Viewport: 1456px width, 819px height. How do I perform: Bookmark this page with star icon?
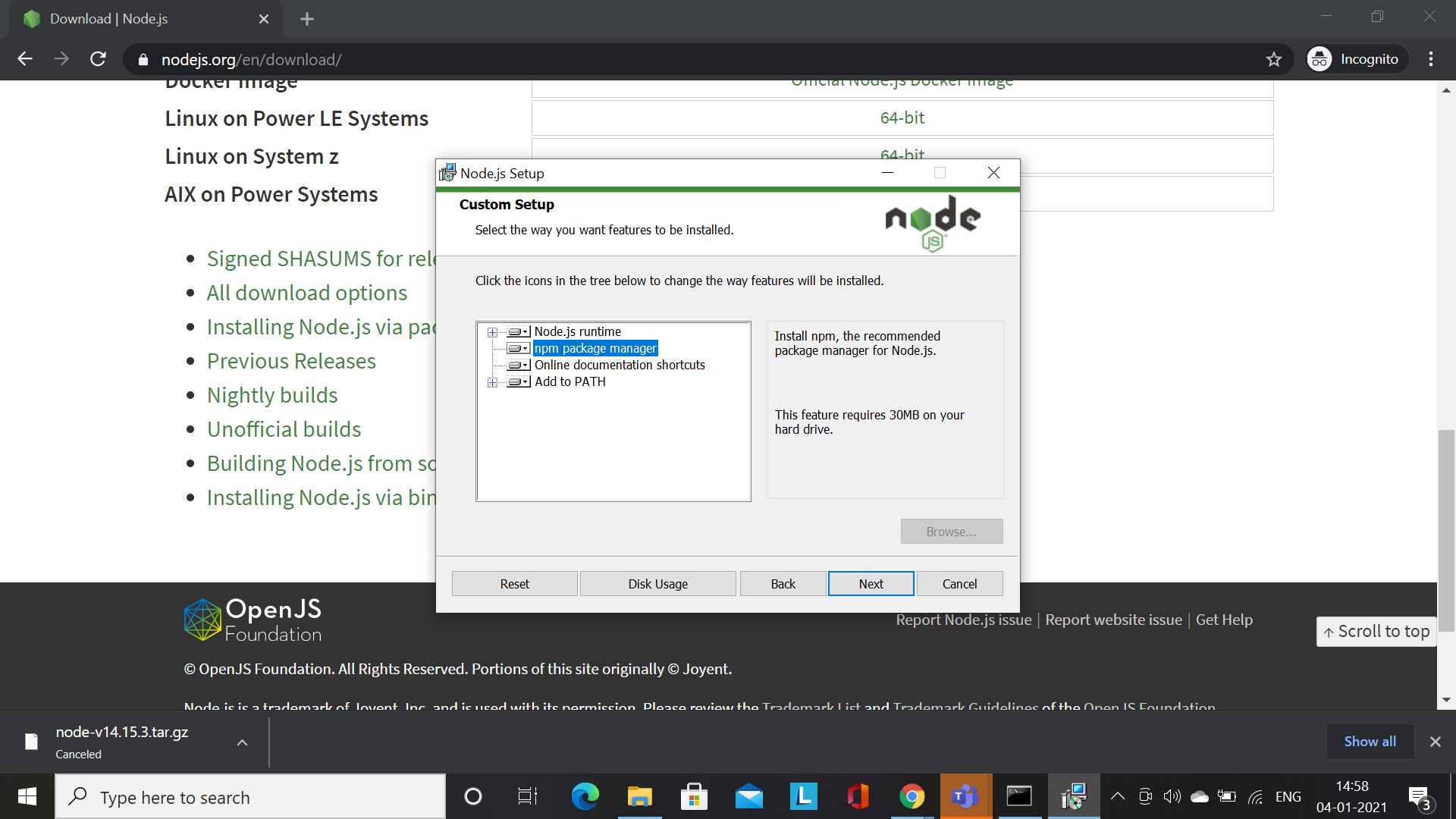[x=1273, y=59]
